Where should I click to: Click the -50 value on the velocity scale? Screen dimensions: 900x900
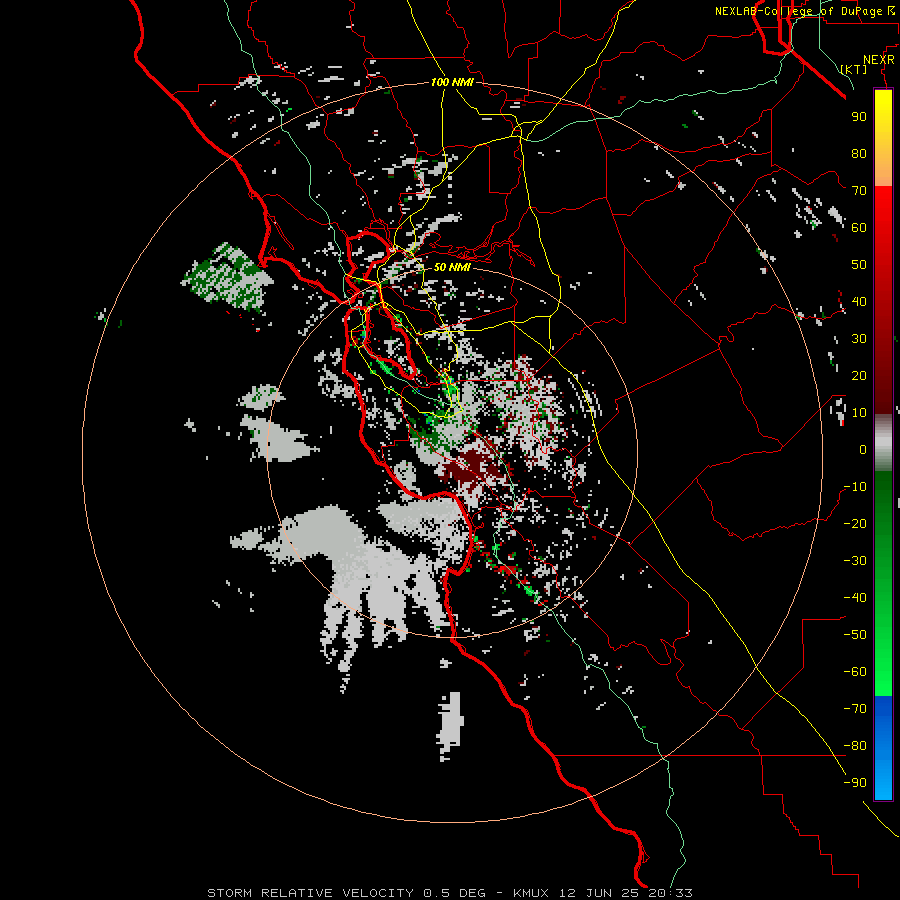pos(855,635)
